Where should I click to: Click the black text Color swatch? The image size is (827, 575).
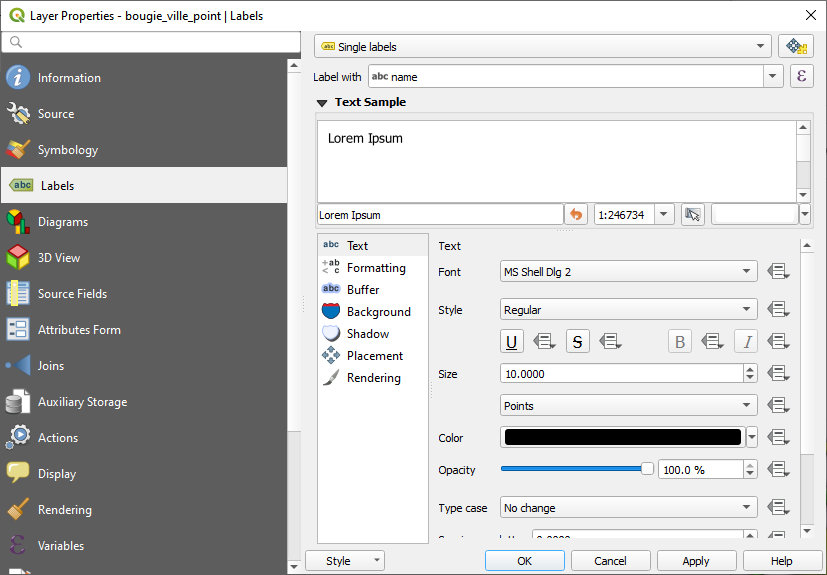[x=622, y=438]
